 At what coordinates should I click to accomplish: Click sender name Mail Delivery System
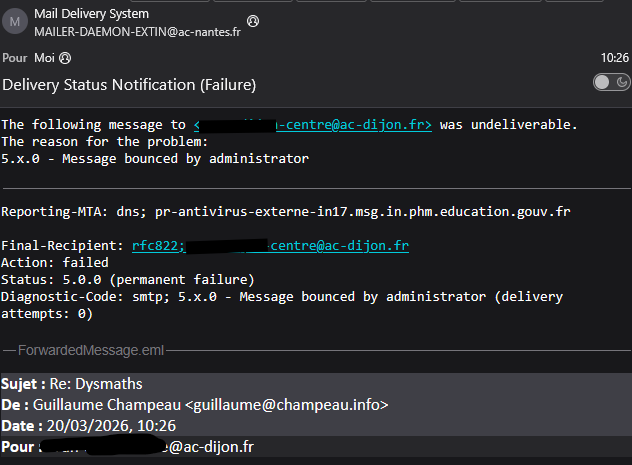click(x=91, y=14)
